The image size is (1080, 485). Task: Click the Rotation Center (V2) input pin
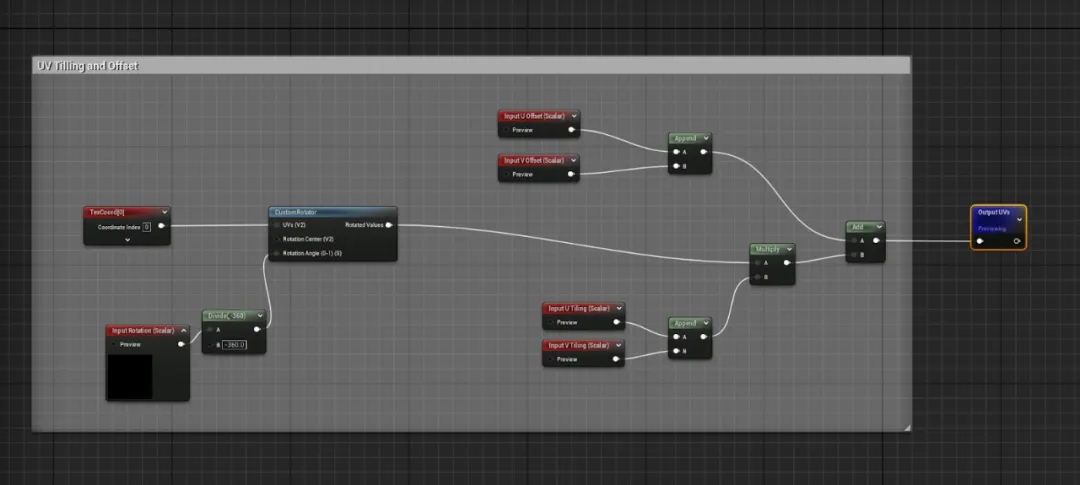pos(277,239)
